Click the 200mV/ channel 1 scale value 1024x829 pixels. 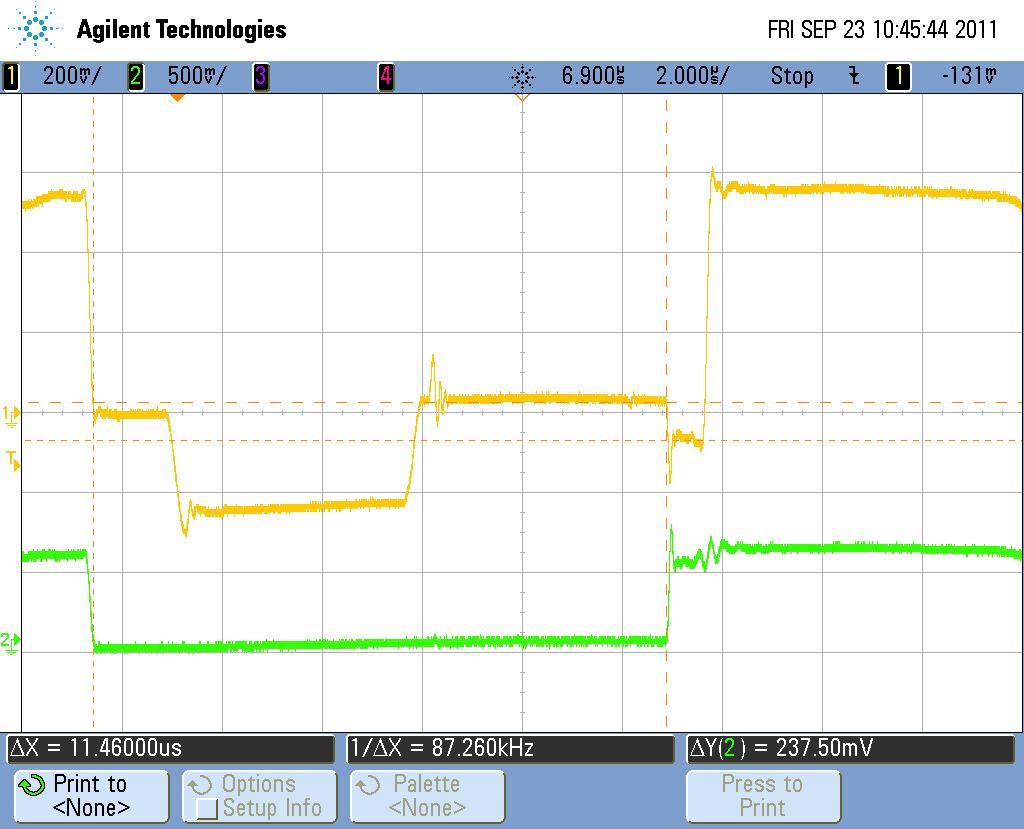pos(72,76)
